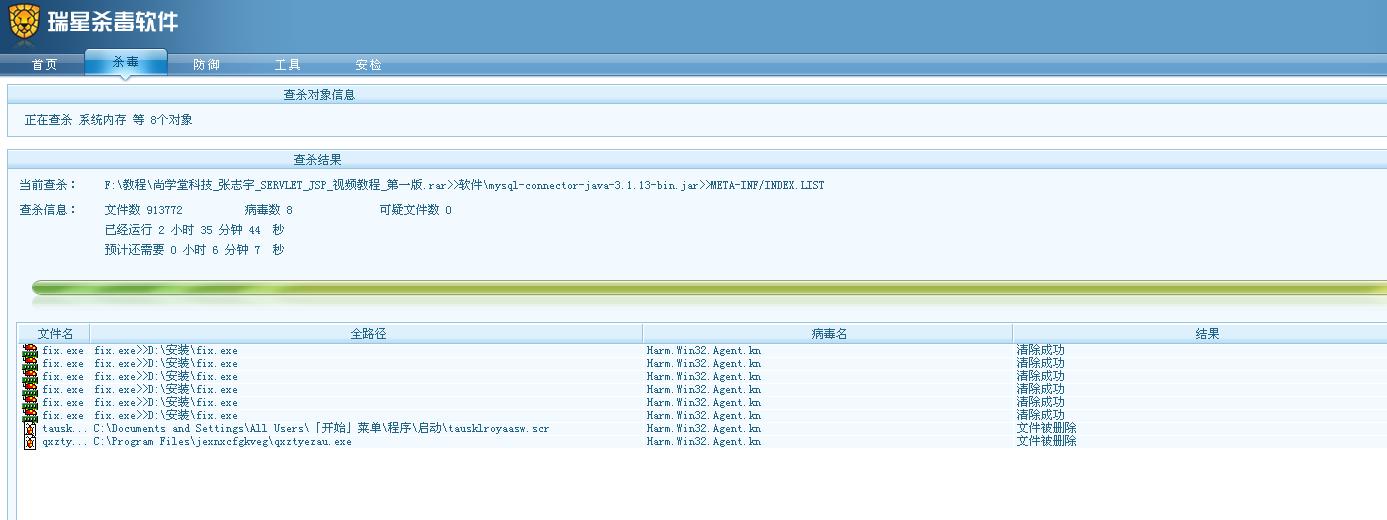Click 文件被删除 result for qxztyezau.exe
The height and width of the screenshot is (520, 1387).
[1046, 441]
